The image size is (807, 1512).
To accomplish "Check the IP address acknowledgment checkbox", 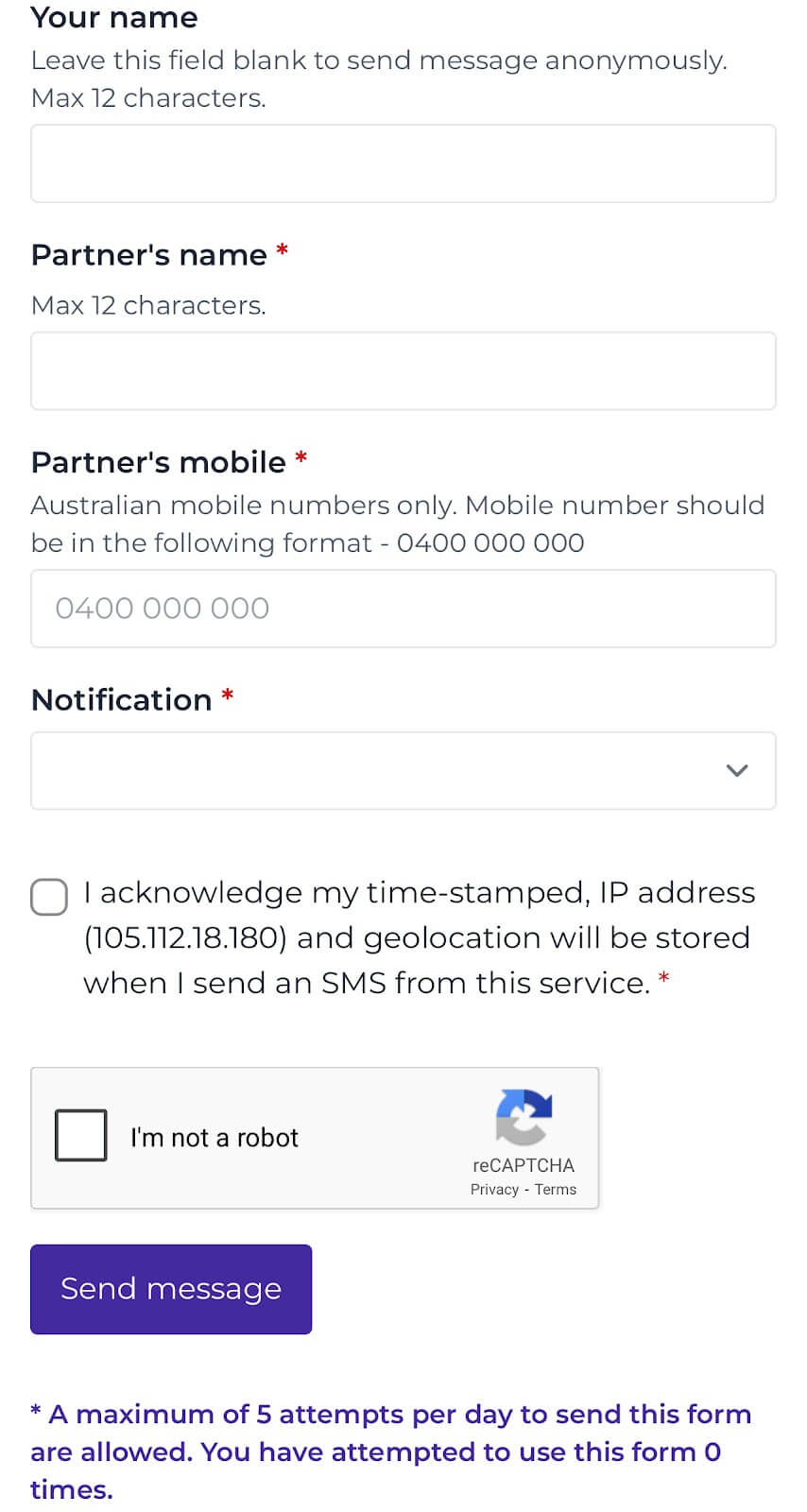I will pyautogui.click(x=48, y=897).
